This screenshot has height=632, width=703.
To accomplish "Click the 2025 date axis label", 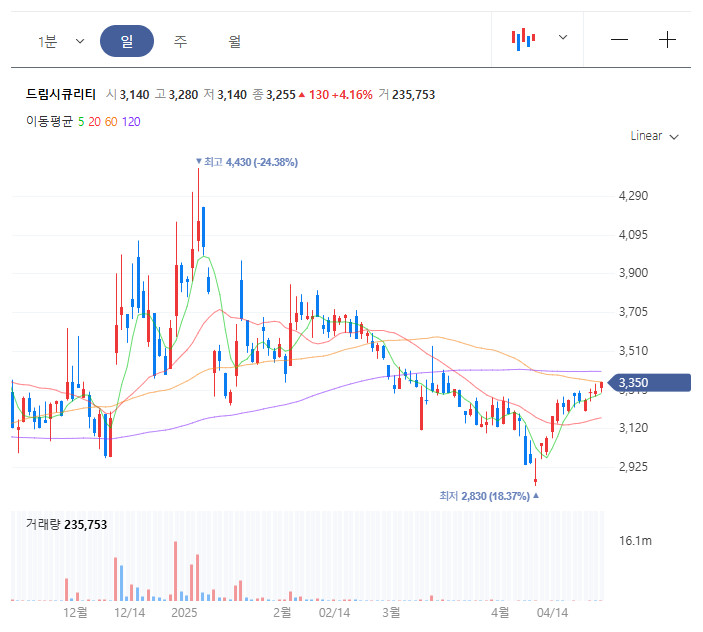I will 184,612.
